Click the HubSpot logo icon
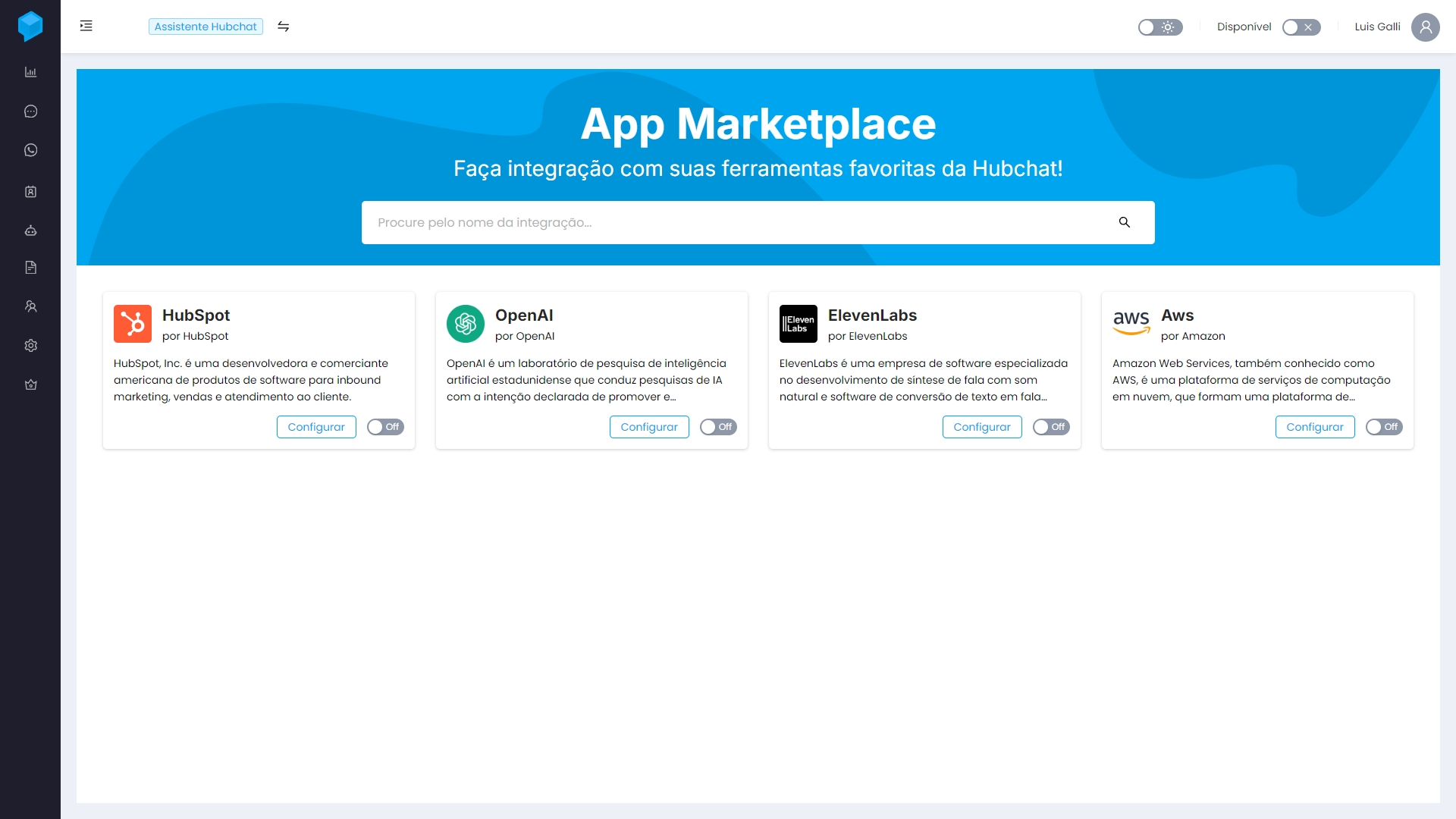1456x819 pixels. pos(133,324)
